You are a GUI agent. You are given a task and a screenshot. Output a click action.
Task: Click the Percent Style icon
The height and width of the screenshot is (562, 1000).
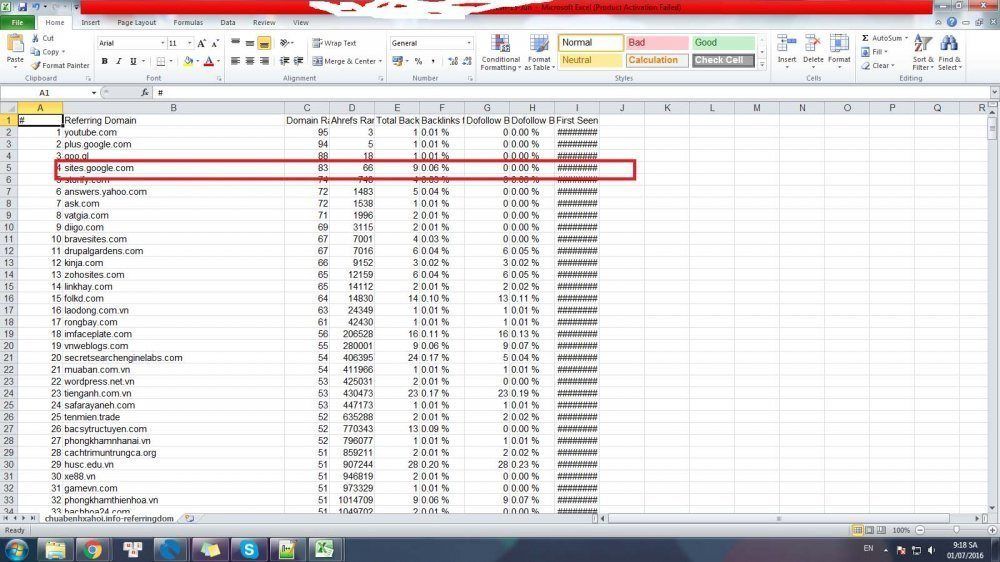(x=418, y=61)
